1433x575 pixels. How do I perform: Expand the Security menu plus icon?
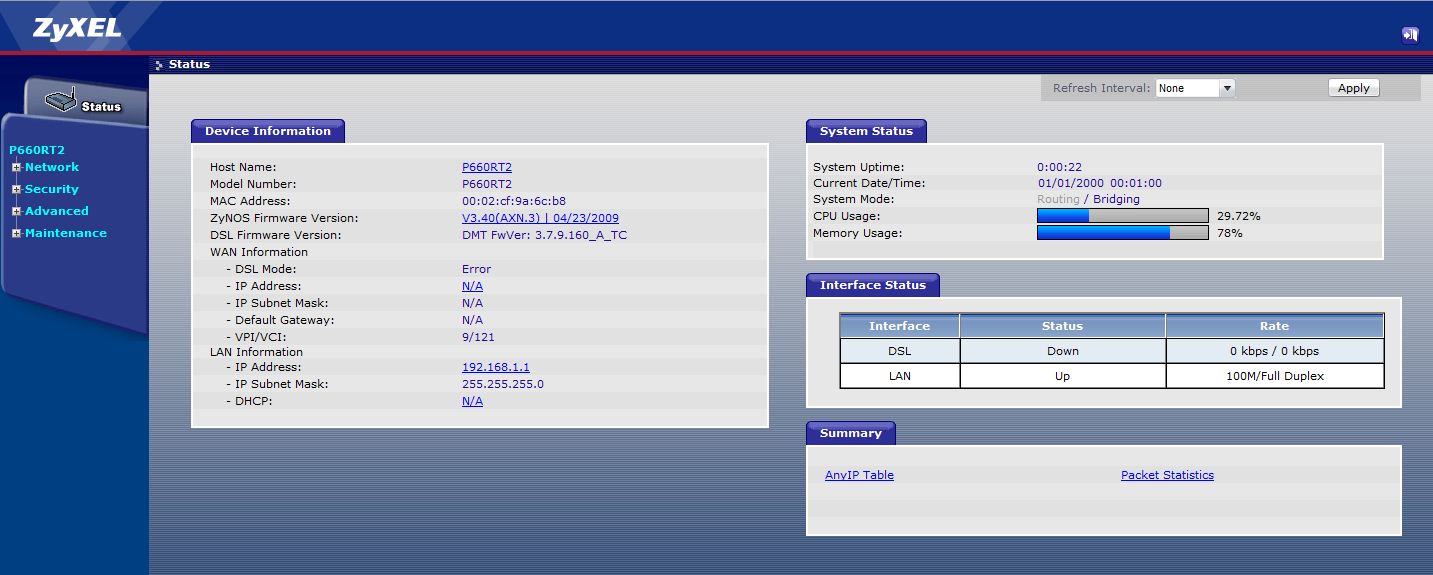pyautogui.click(x=16, y=189)
